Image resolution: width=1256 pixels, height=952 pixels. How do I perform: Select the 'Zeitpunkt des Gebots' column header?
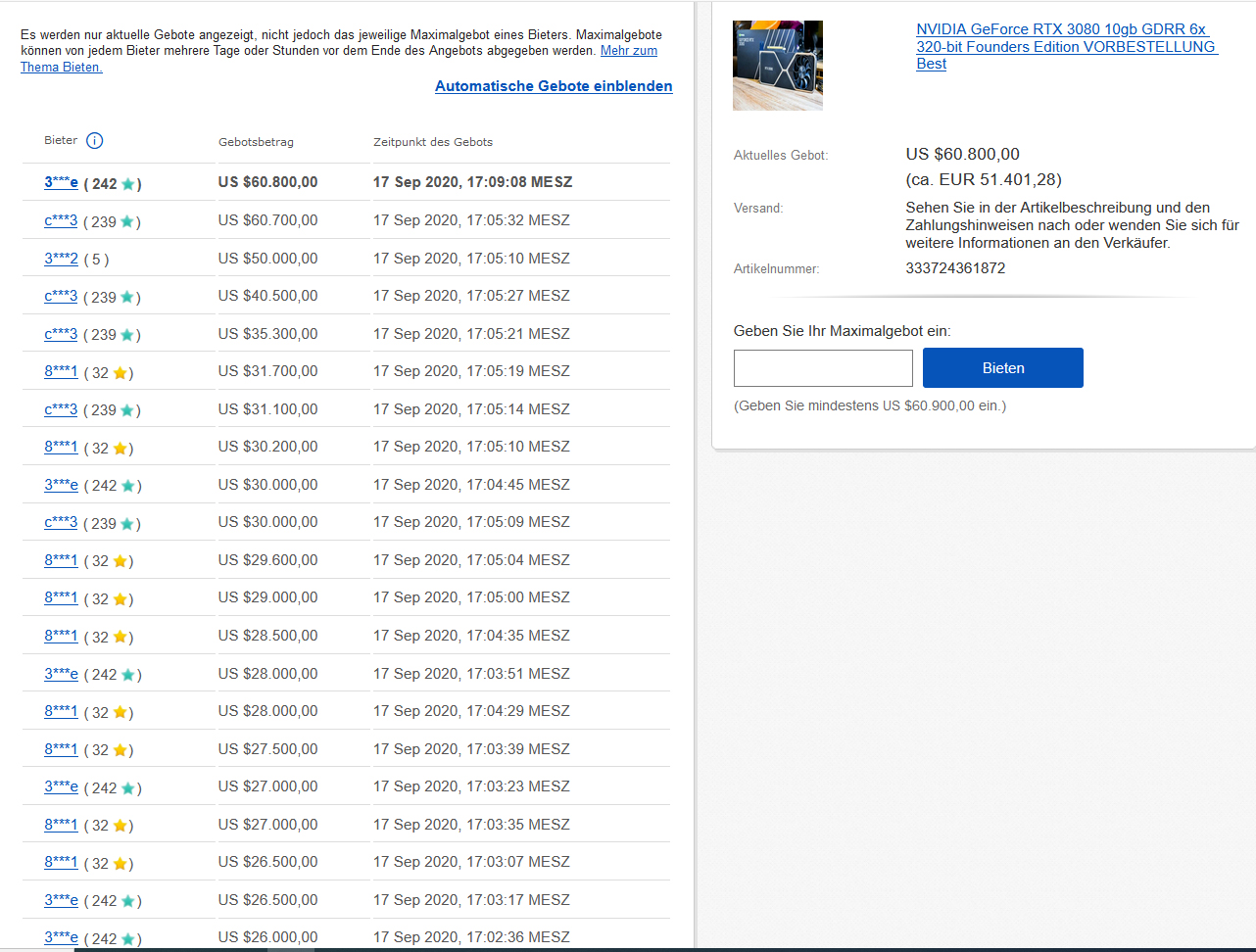point(433,142)
